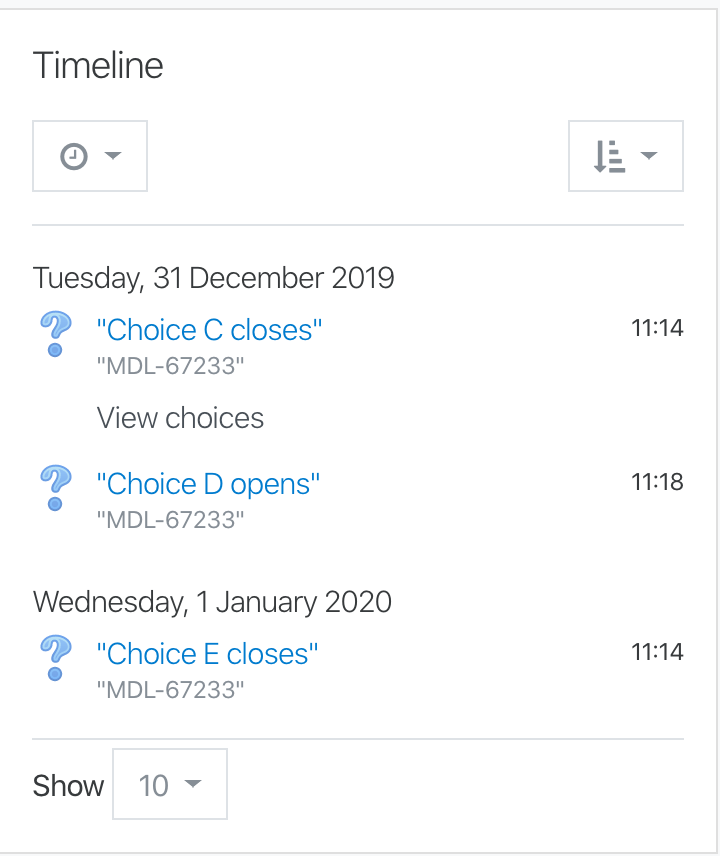Expand the date filter dropdown arrow
Image resolution: width=720 pixels, height=856 pixels.
point(113,156)
